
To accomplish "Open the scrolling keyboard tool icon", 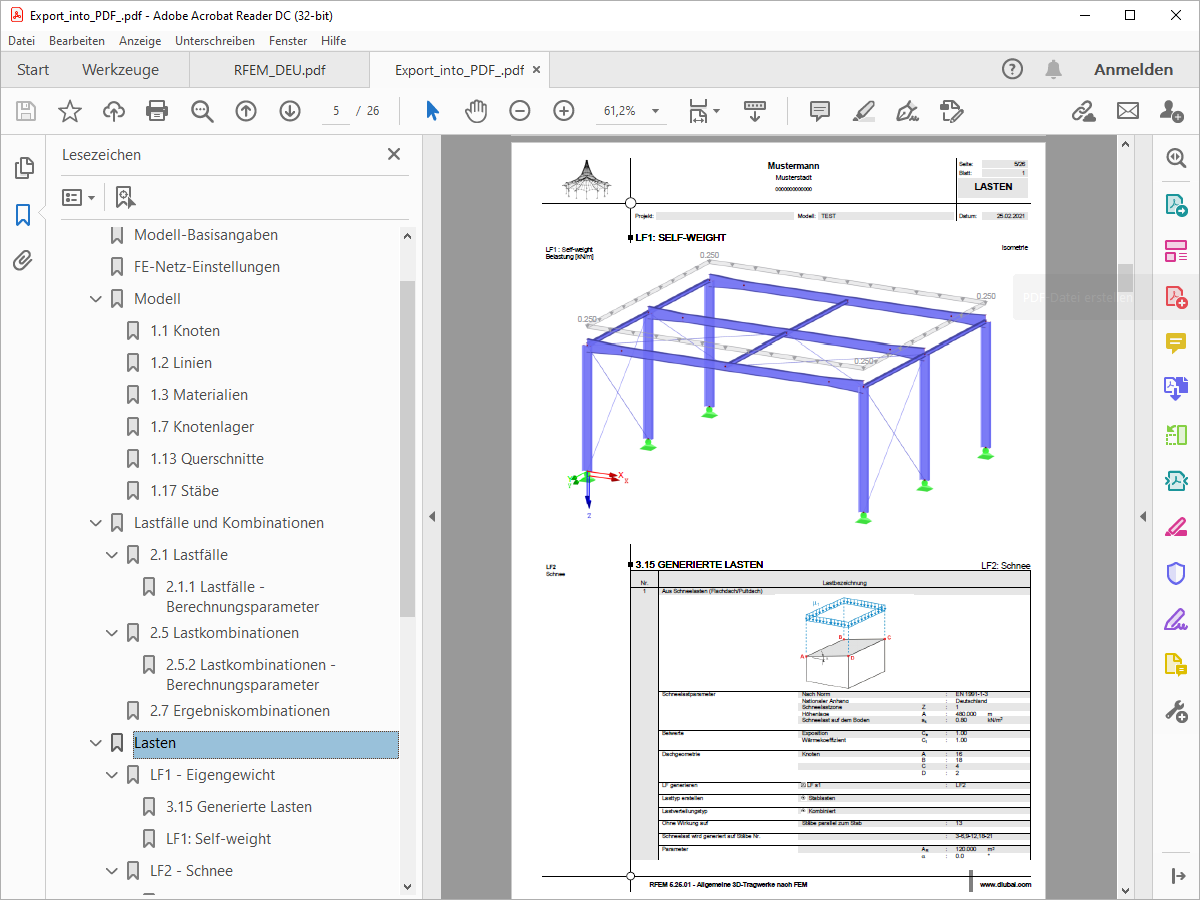I will point(755,110).
